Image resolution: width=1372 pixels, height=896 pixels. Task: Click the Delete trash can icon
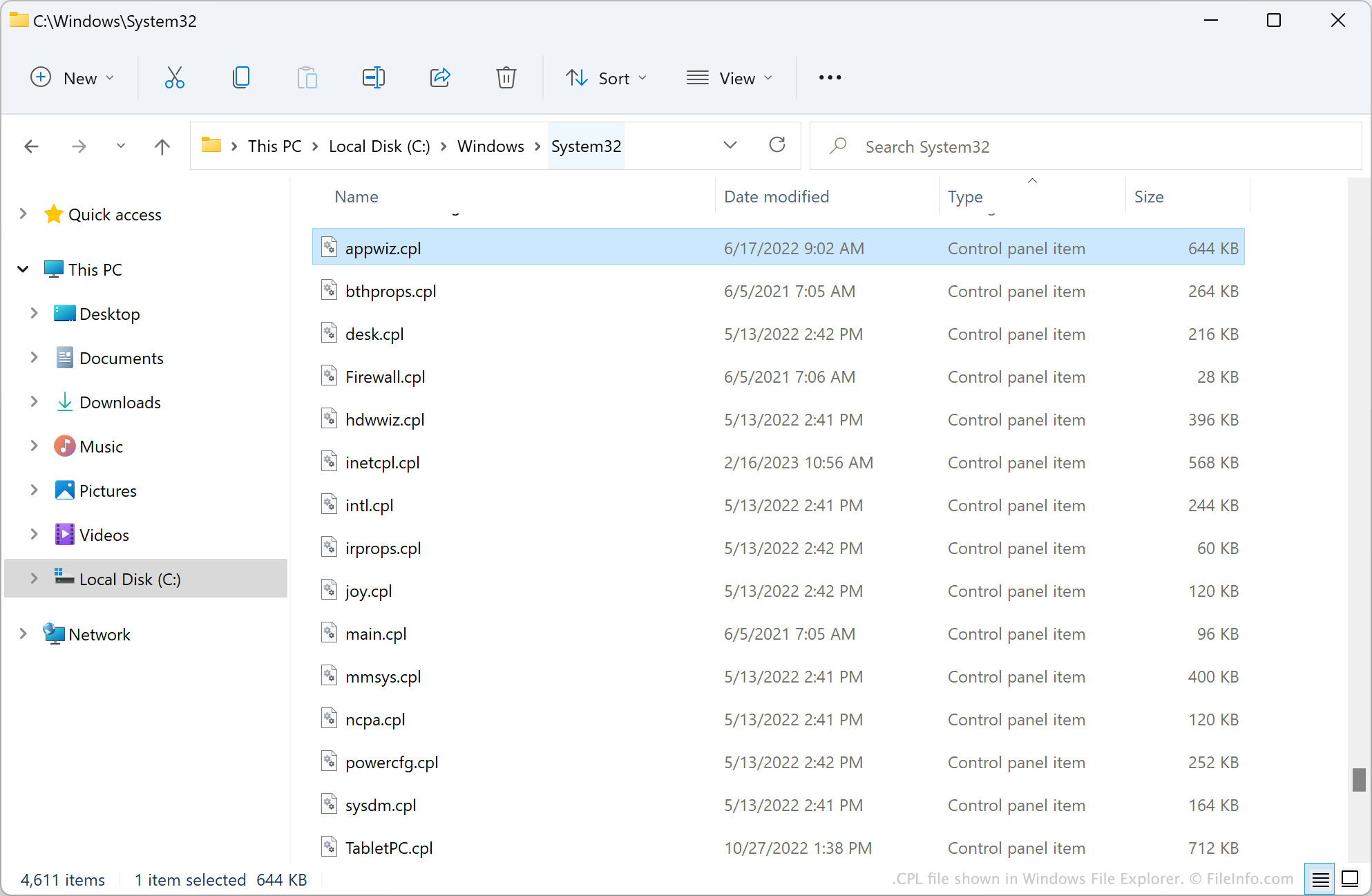pos(506,77)
